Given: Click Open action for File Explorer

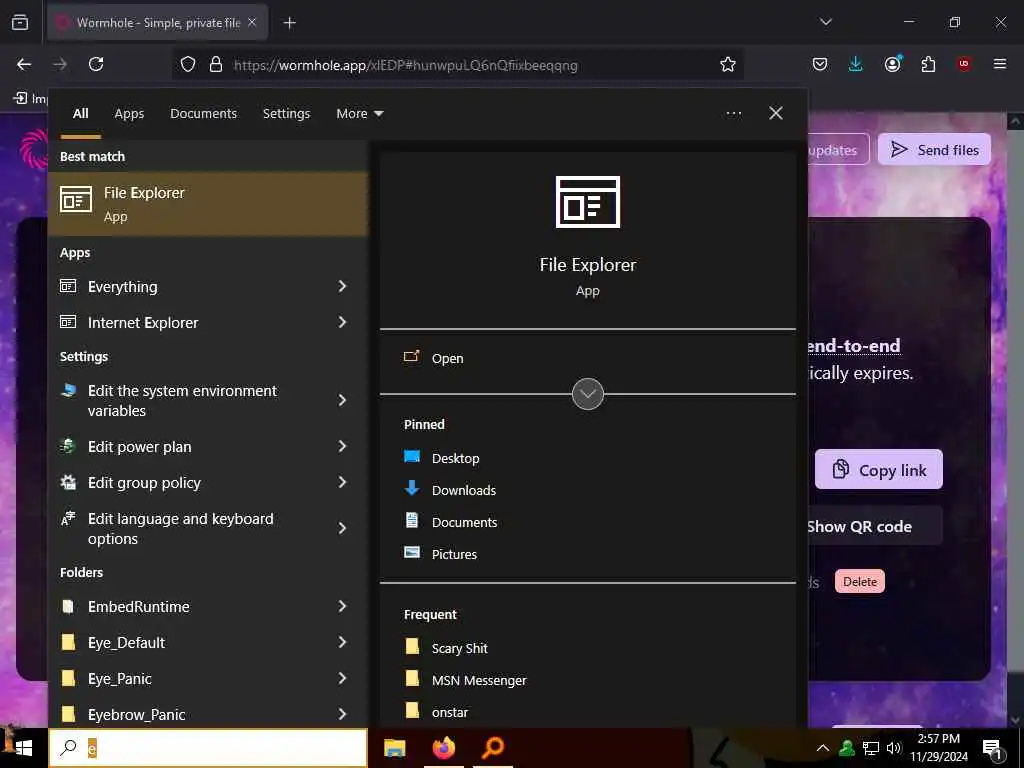Looking at the screenshot, I should tap(447, 359).
